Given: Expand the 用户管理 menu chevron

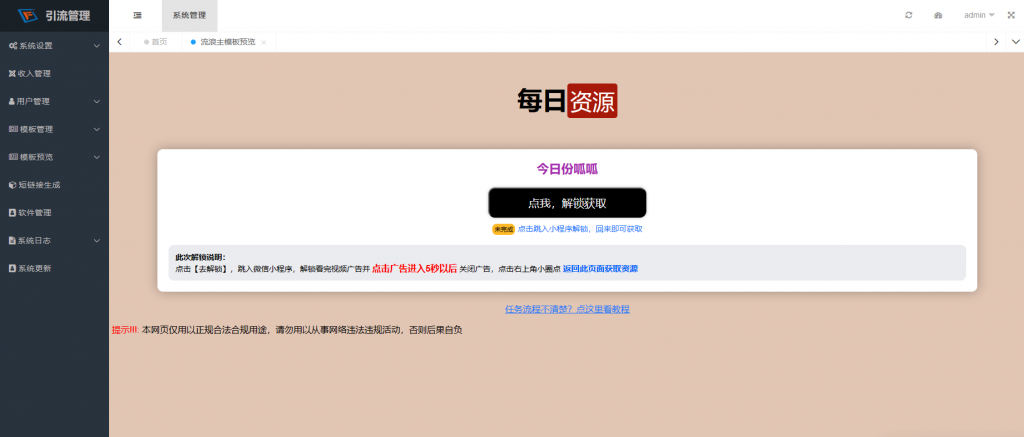Looking at the screenshot, I should [97, 101].
